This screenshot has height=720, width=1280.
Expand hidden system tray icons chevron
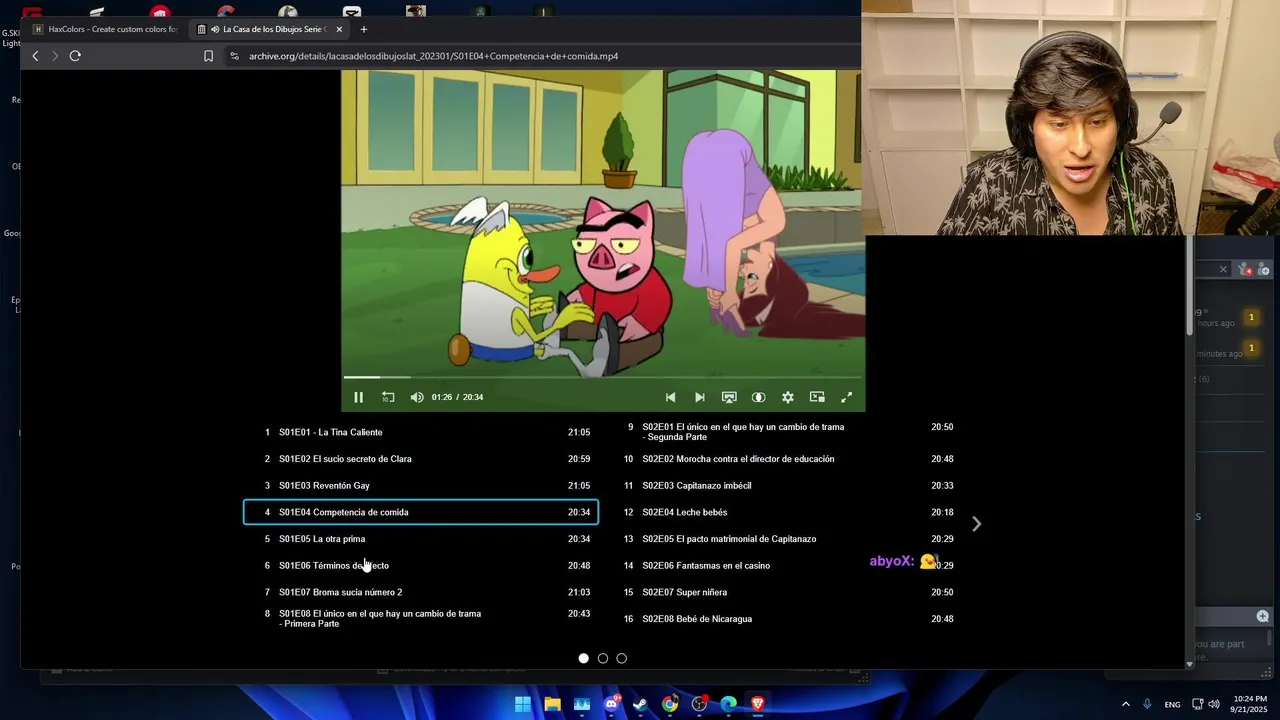(1125, 704)
